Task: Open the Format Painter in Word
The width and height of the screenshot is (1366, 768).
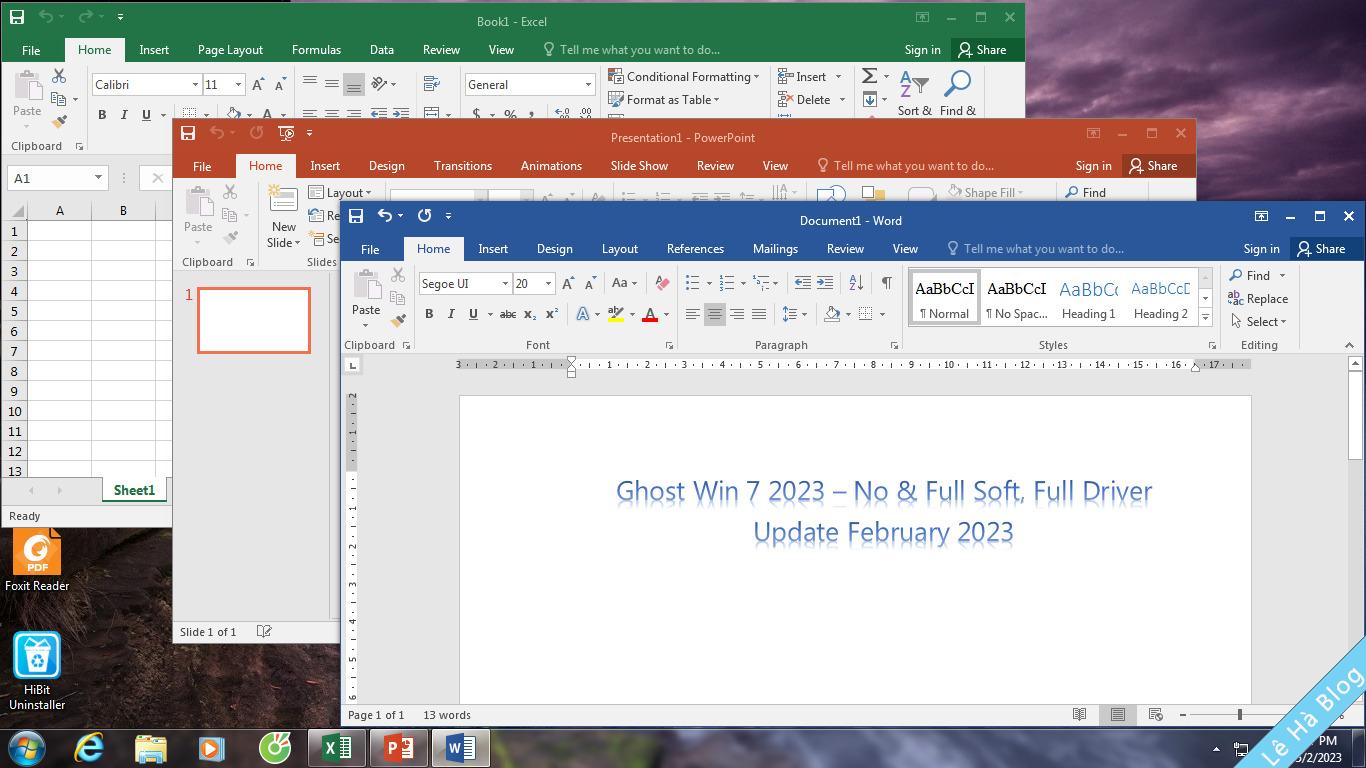Action: [398, 321]
